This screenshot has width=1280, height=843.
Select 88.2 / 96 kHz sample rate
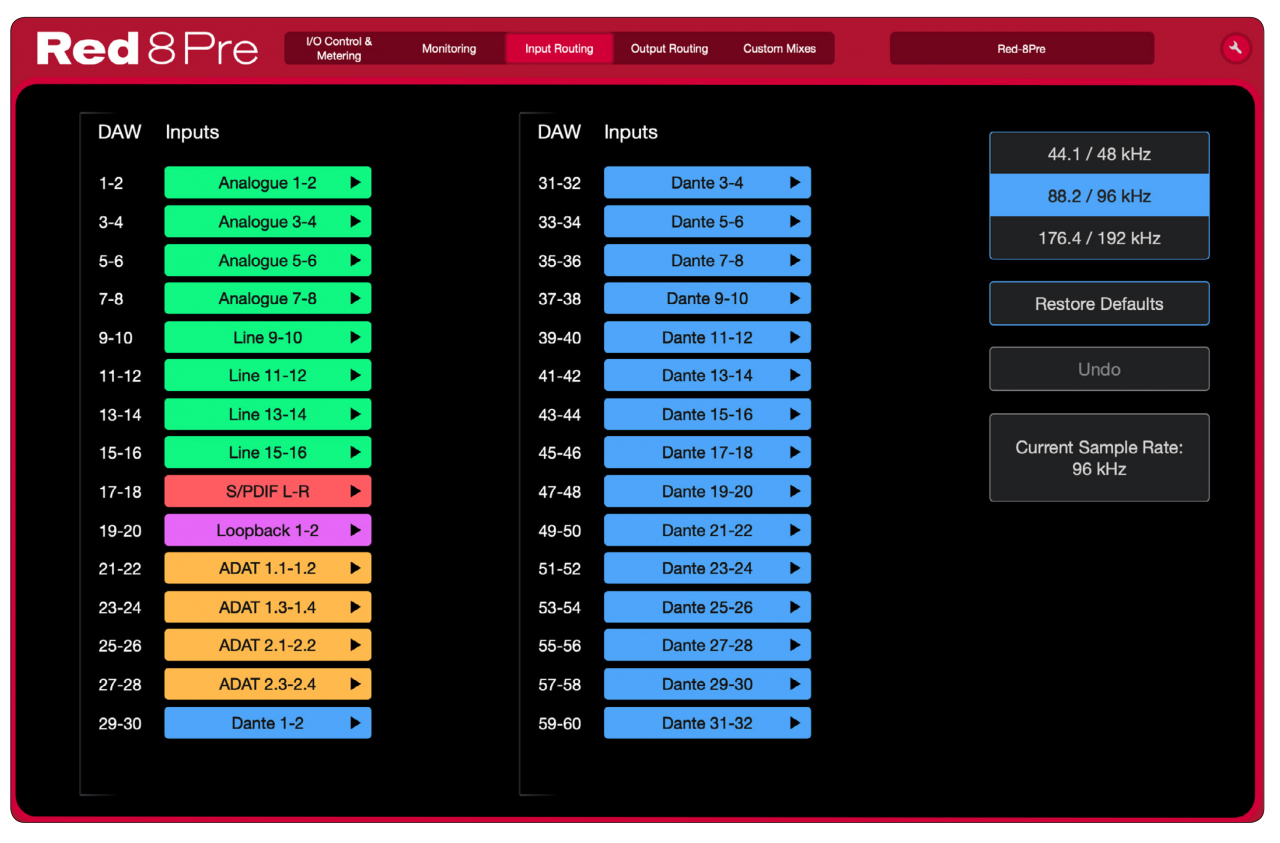1099,196
